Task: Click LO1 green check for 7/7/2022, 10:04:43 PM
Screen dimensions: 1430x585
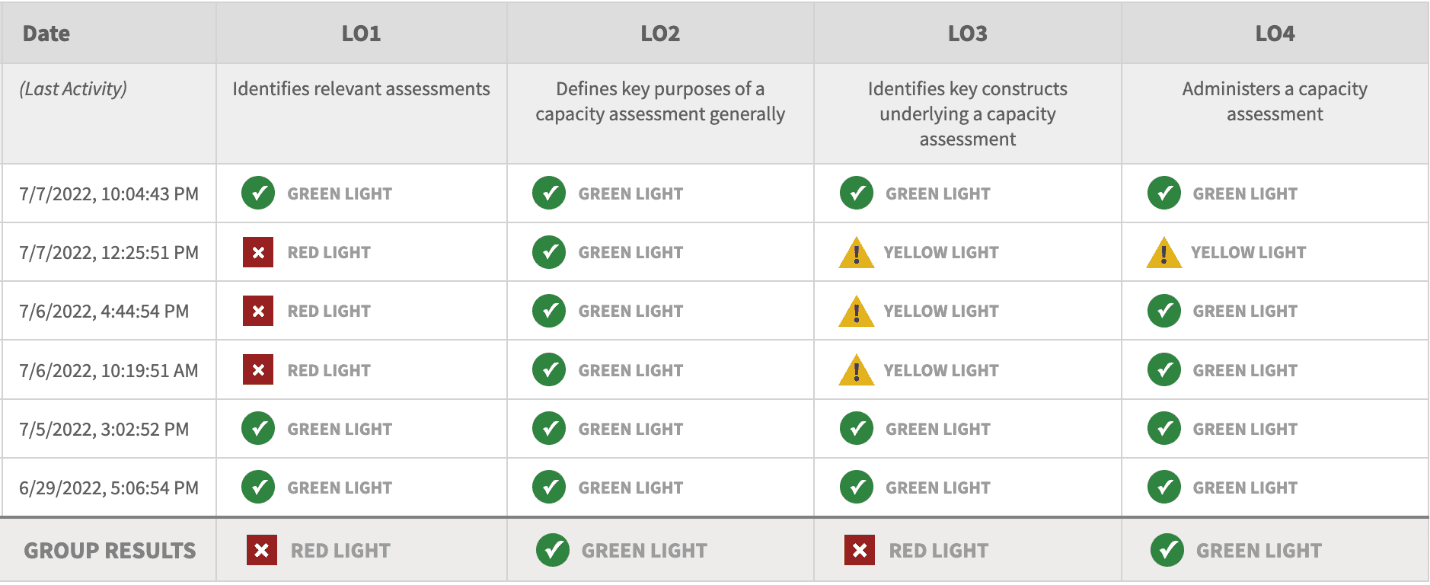Action: [258, 194]
